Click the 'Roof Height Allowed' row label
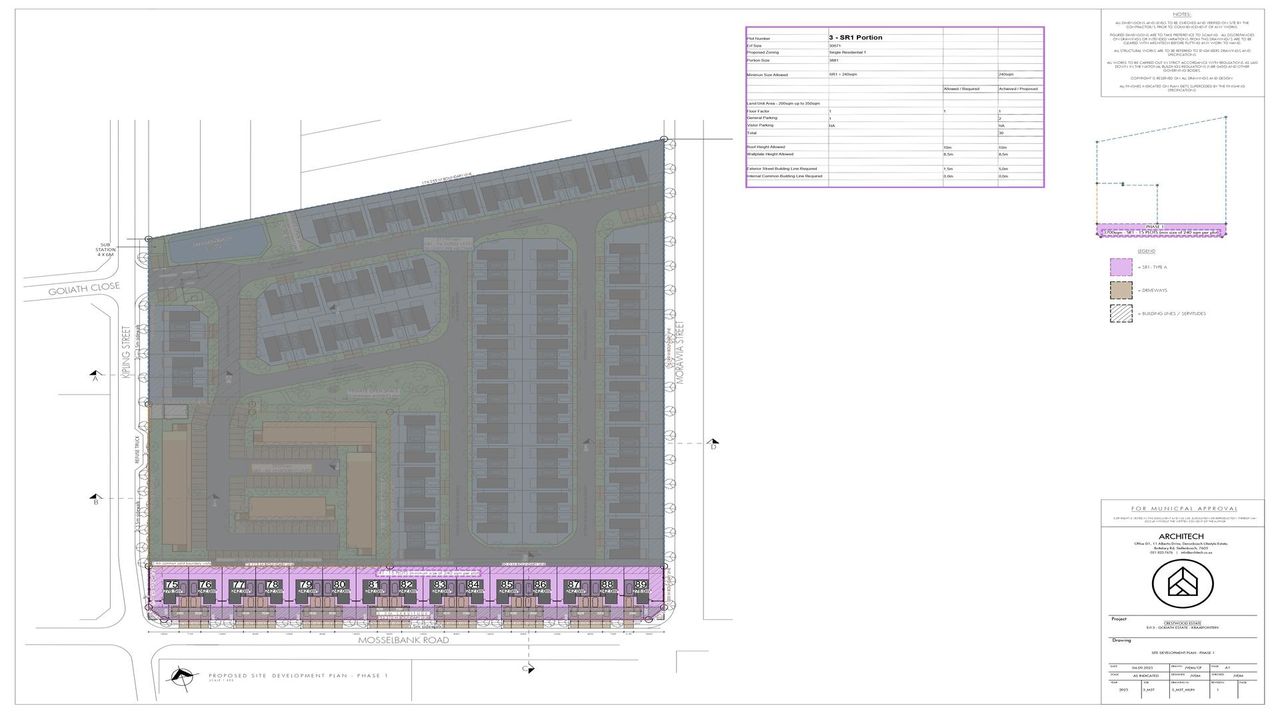Image resolution: width=1280 pixels, height=720 pixels. 766,147
